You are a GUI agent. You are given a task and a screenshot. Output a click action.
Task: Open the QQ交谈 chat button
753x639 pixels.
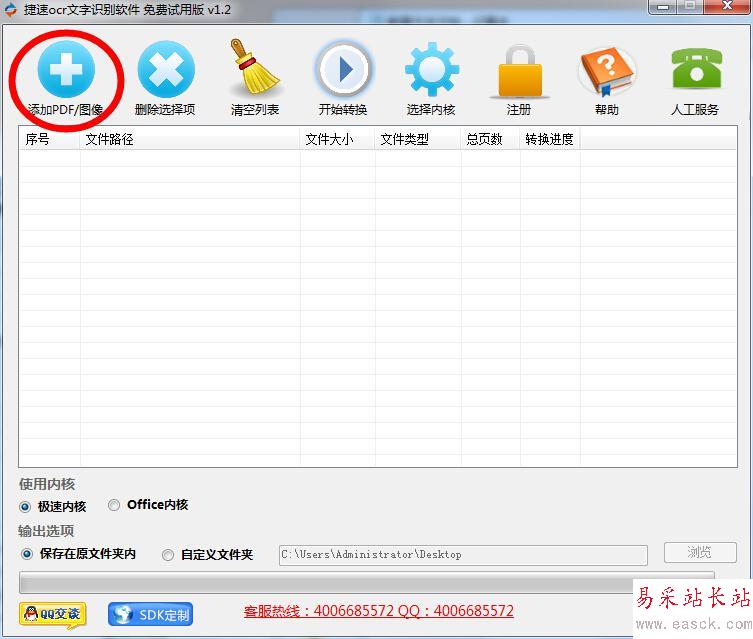(53, 615)
